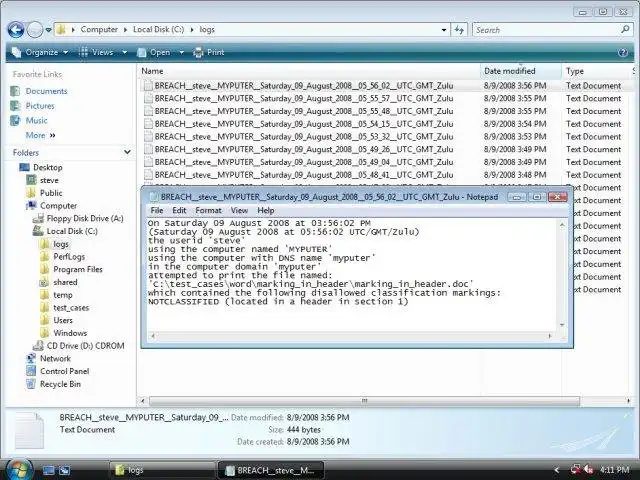Select Control Panel in folder tree
Viewport: 640px width, 480px height.
[x=64, y=371]
